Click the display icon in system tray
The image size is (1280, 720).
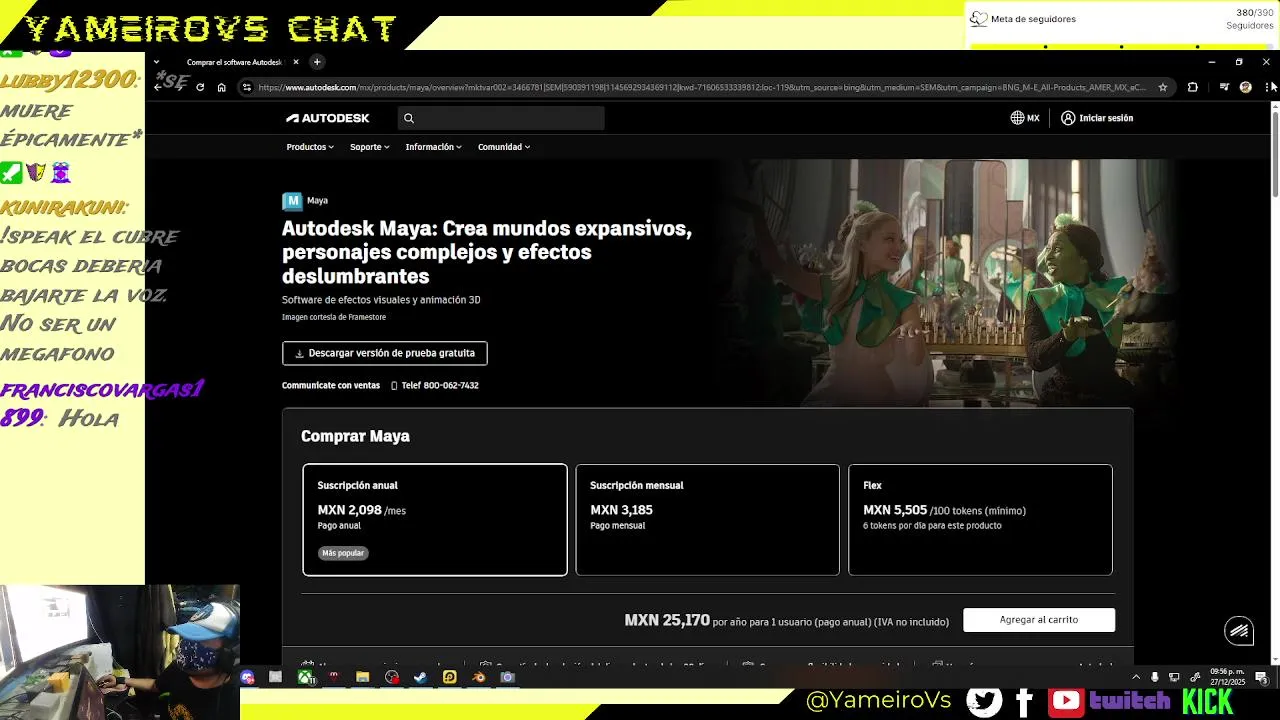point(1174,677)
